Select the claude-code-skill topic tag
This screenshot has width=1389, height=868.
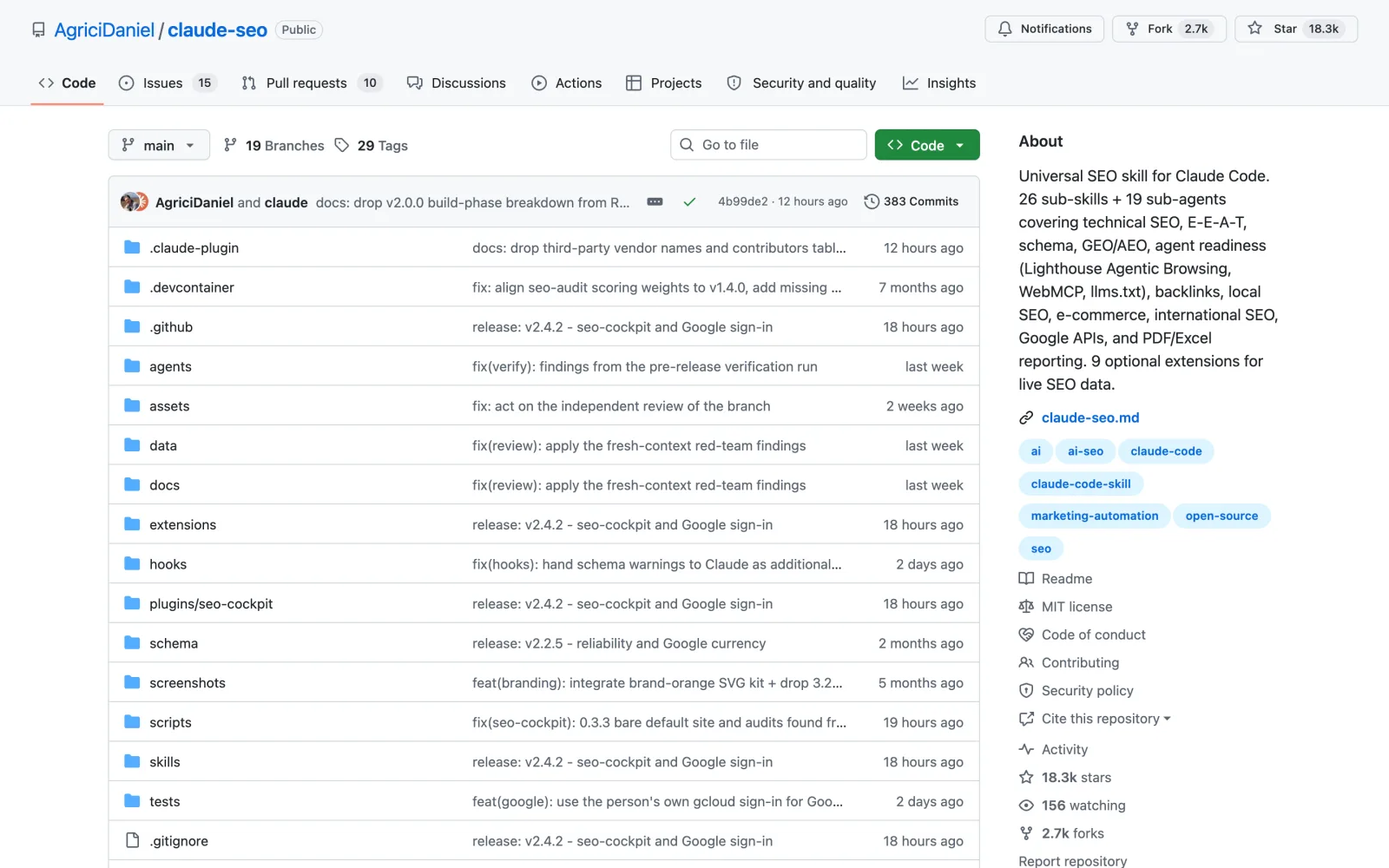[x=1081, y=484]
